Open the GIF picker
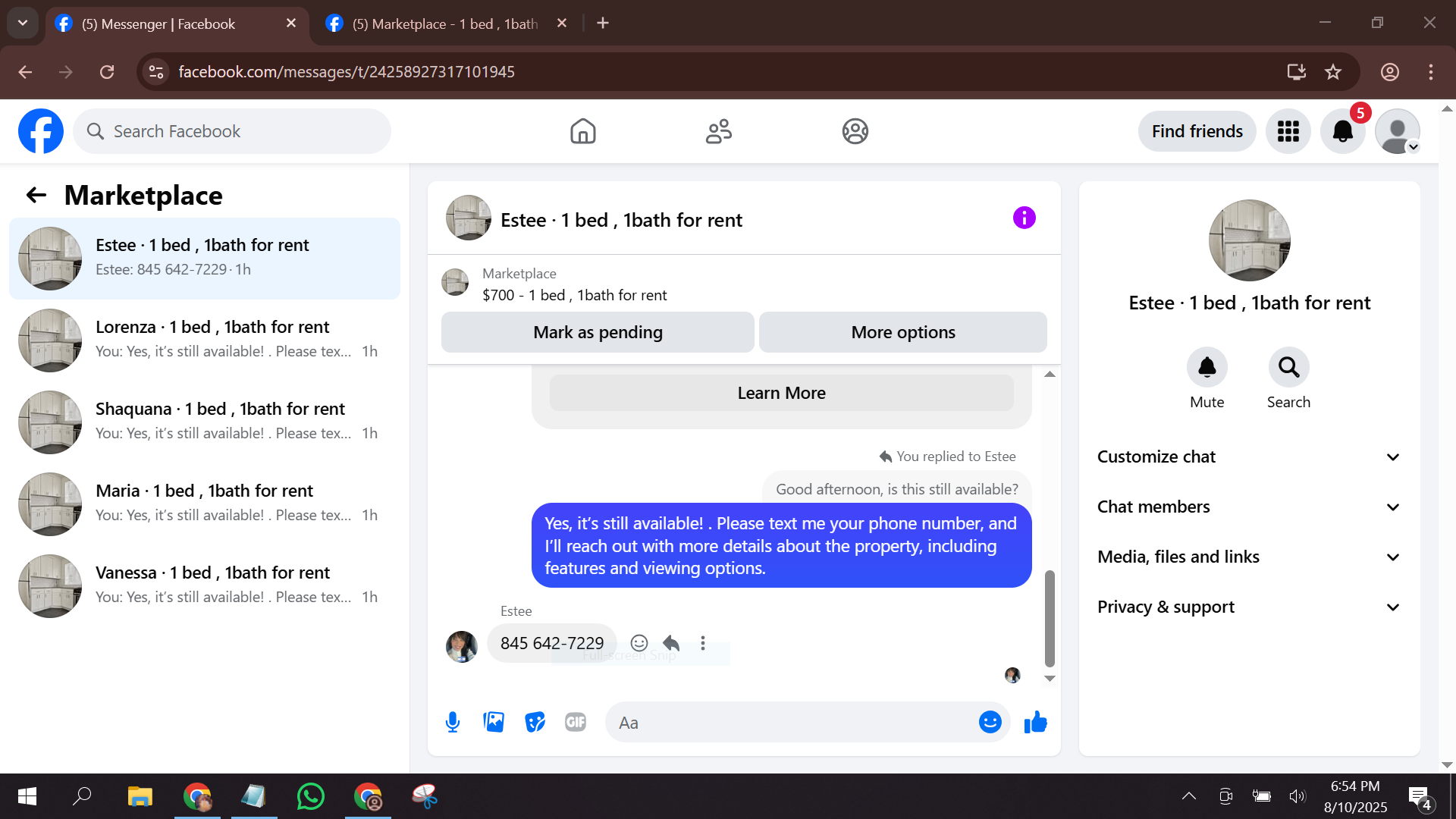This screenshot has width=1456, height=819. [576, 722]
